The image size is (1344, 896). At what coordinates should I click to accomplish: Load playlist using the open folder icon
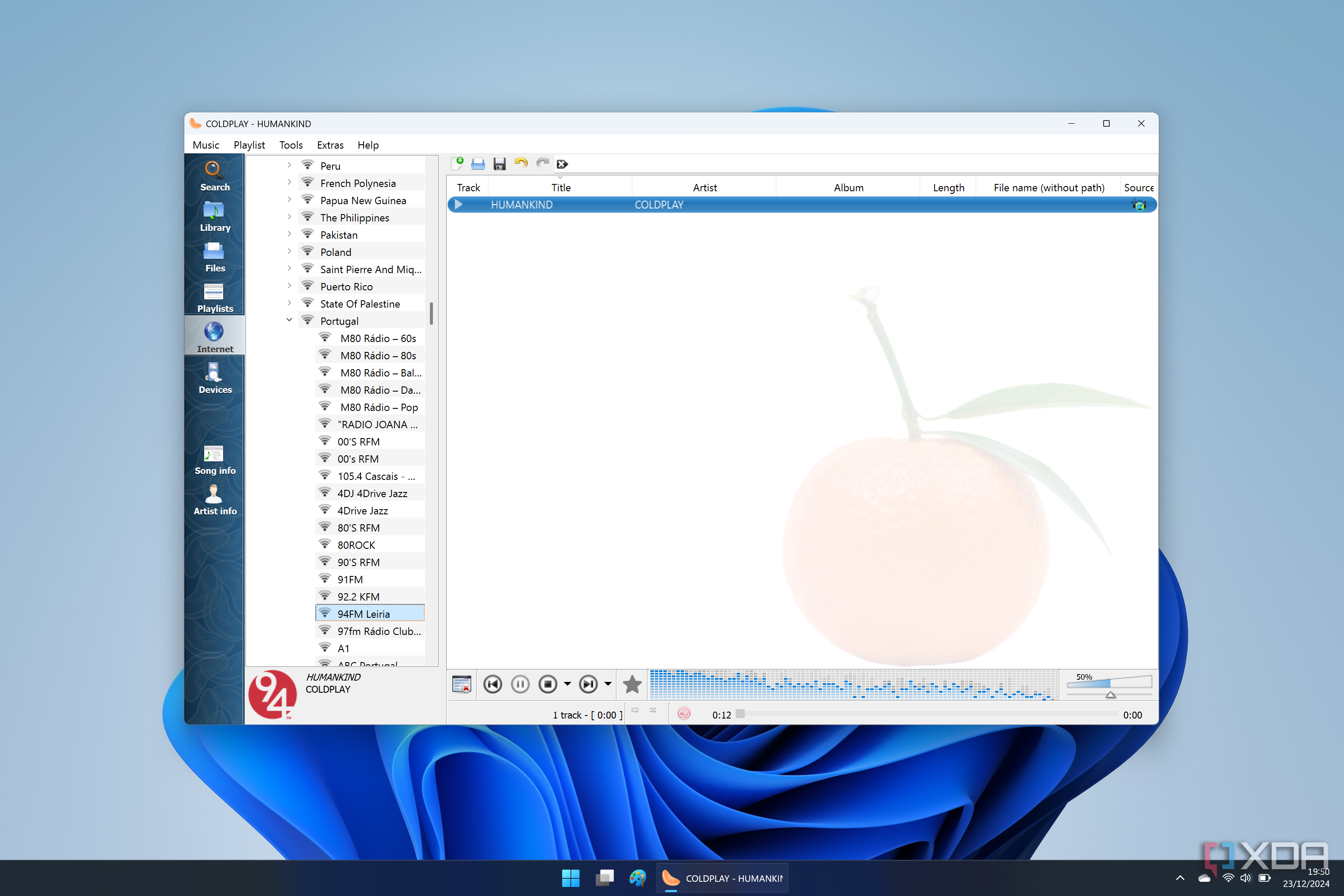coord(478,164)
